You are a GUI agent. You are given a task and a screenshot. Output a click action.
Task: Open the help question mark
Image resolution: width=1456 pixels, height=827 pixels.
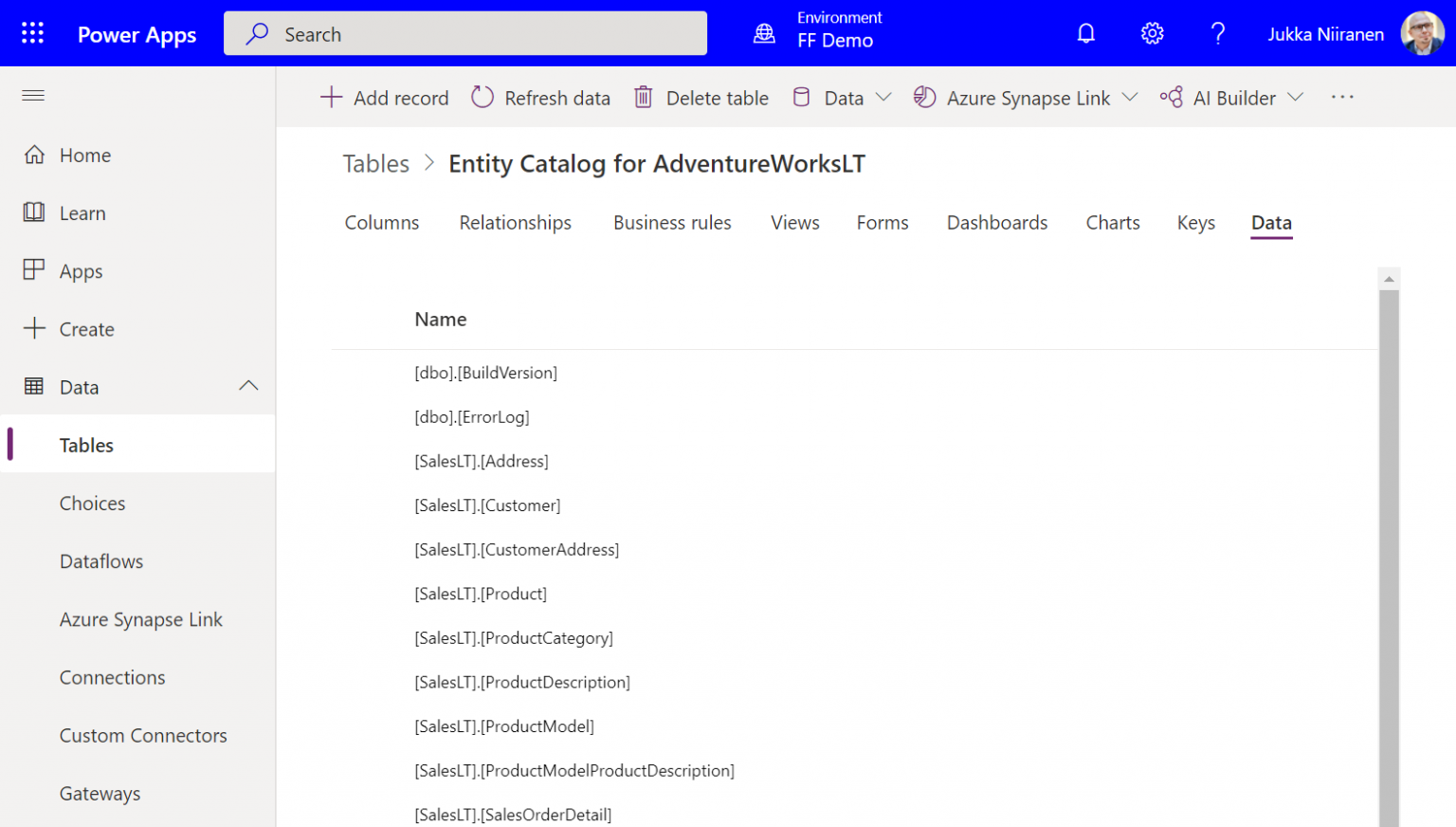(1218, 34)
